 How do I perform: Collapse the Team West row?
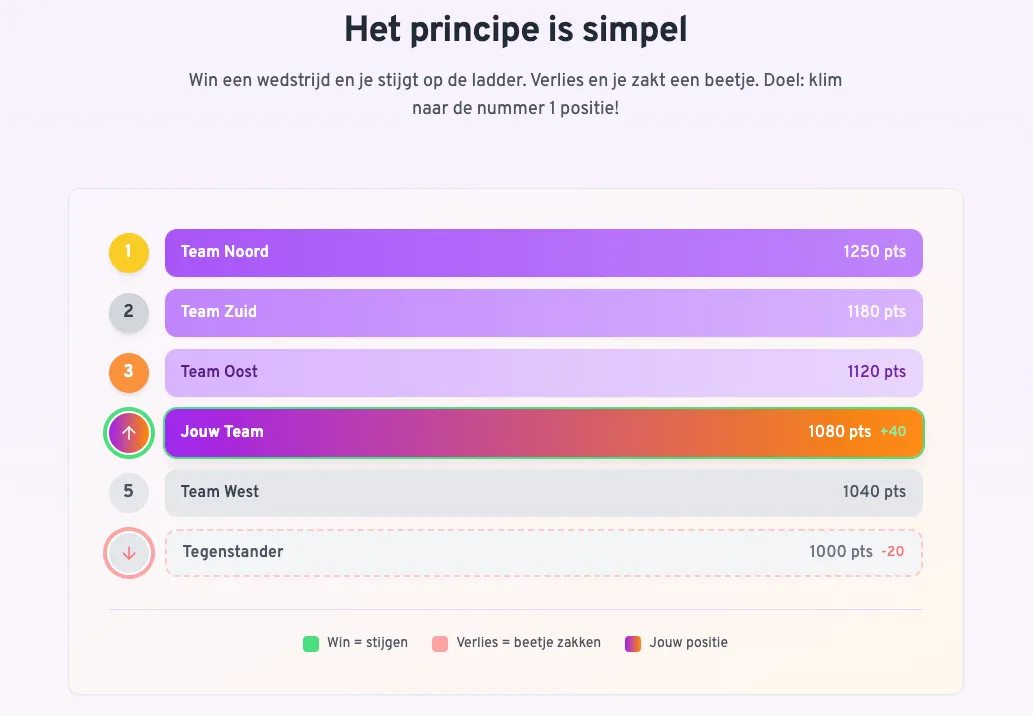tap(543, 492)
